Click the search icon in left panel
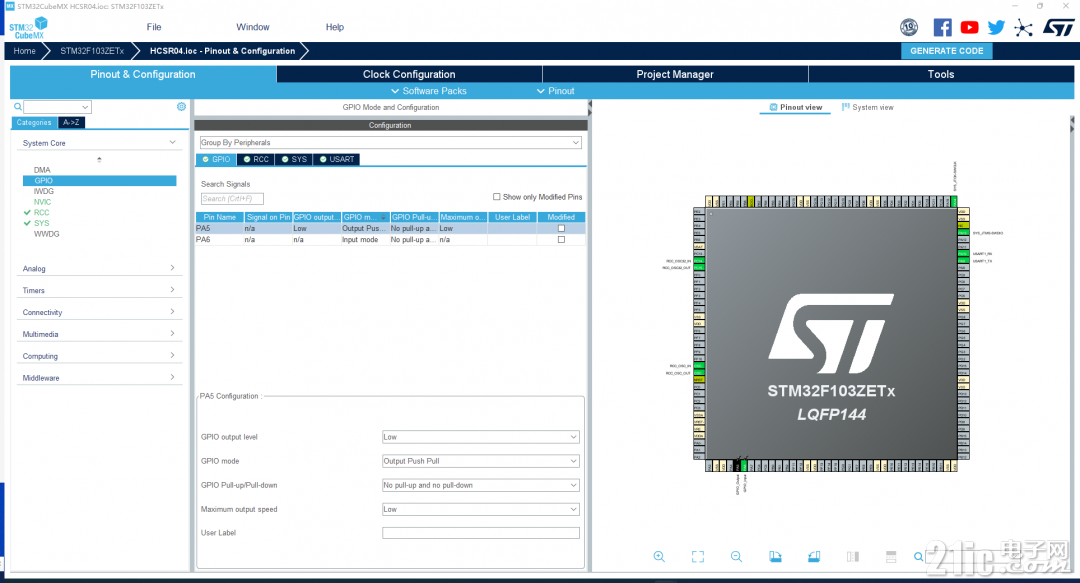The height and width of the screenshot is (583, 1080). point(18,107)
